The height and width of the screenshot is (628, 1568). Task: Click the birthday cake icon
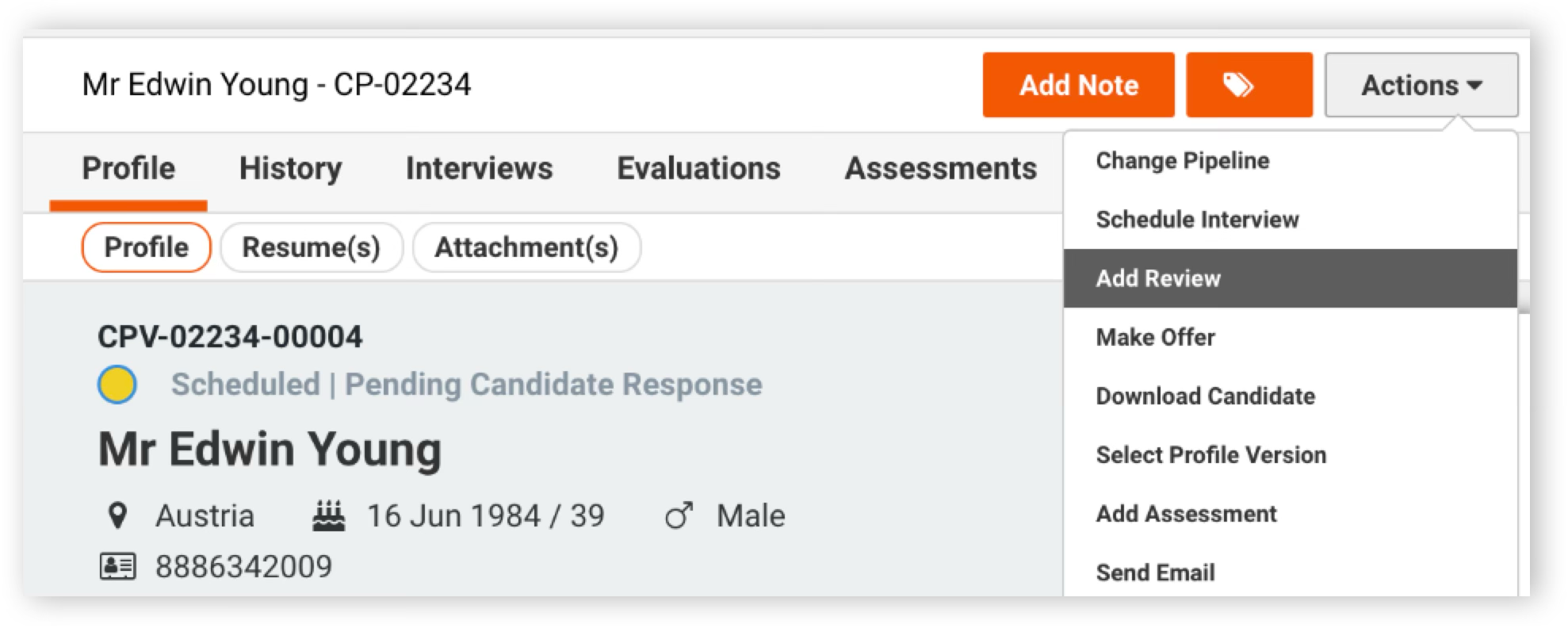pyautogui.click(x=328, y=515)
